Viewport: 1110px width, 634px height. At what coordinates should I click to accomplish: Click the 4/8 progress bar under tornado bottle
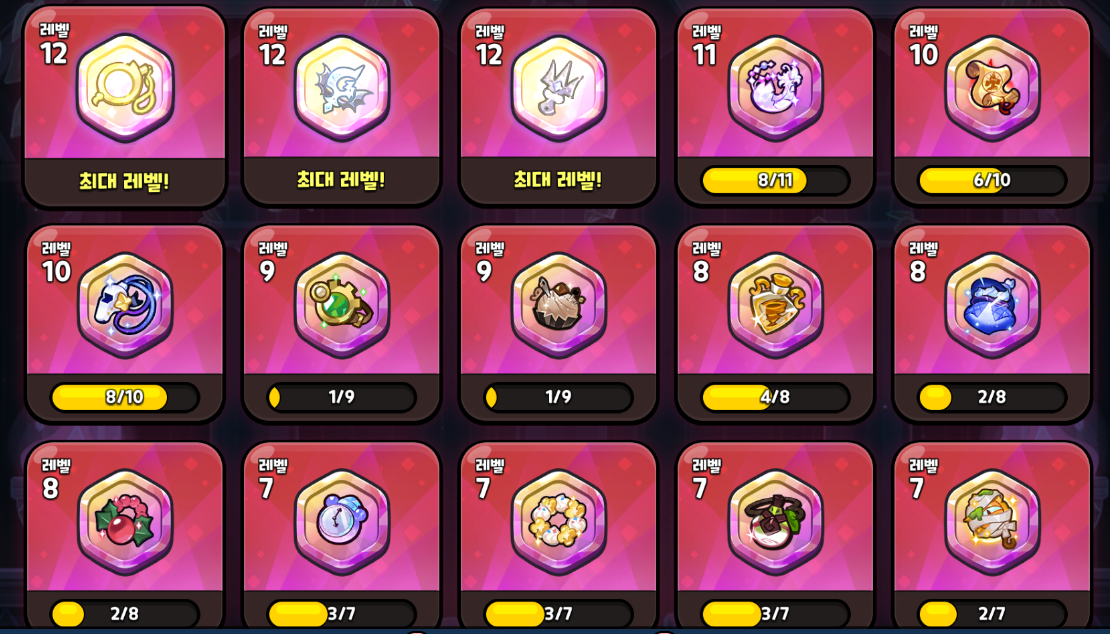point(775,397)
